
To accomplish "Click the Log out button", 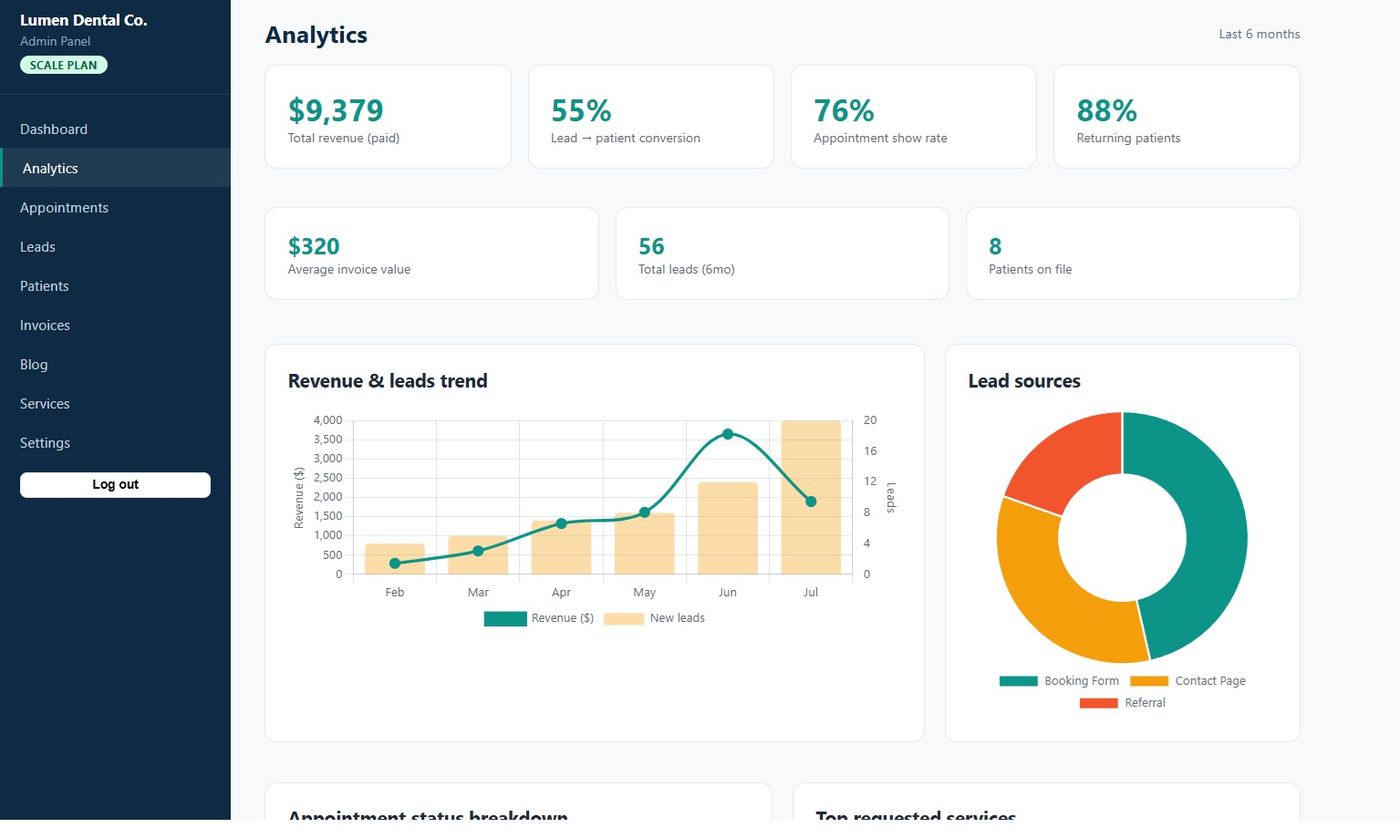I will (x=115, y=485).
